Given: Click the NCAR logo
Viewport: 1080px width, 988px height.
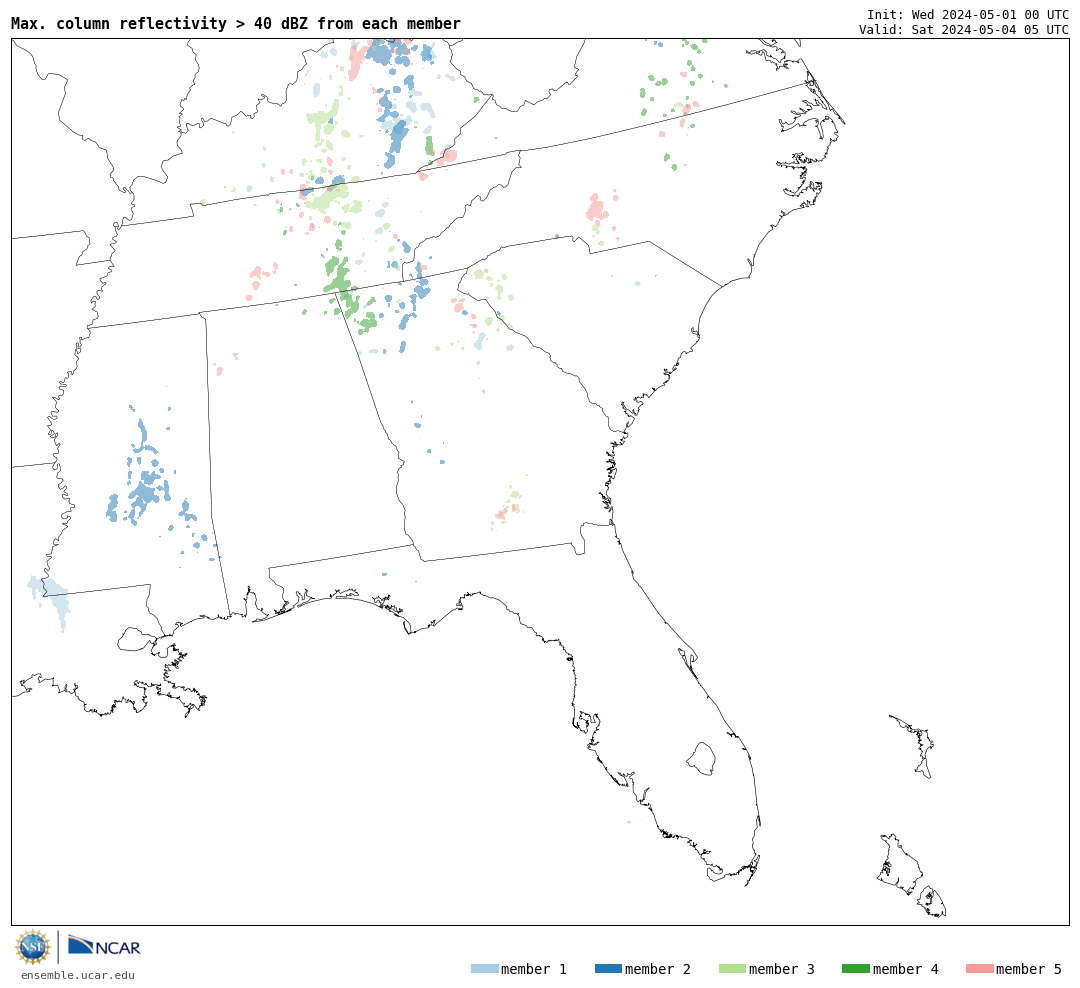Looking at the screenshot, I should (104, 945).
